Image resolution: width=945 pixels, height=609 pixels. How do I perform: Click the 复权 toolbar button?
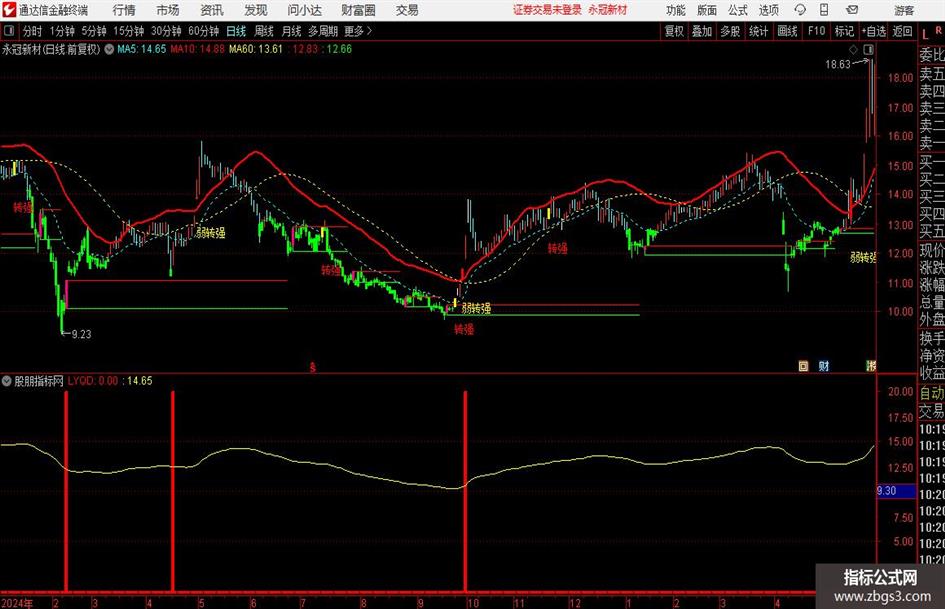[x=674, y=31]
